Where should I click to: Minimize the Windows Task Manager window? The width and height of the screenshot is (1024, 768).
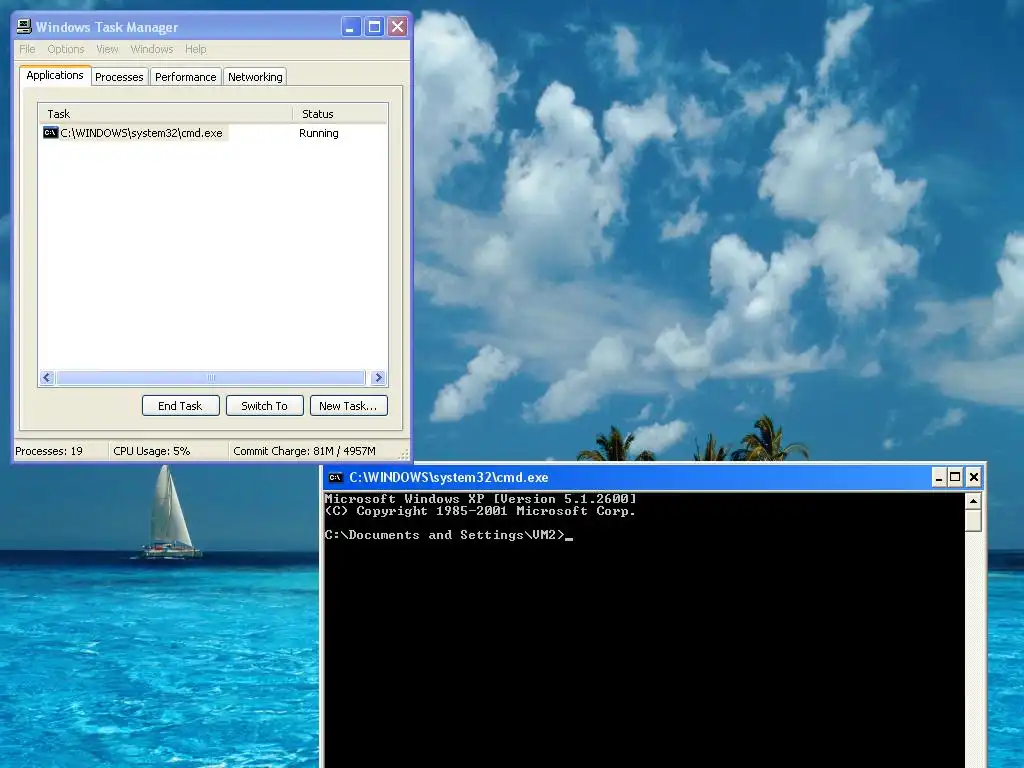tap(351, 27)
